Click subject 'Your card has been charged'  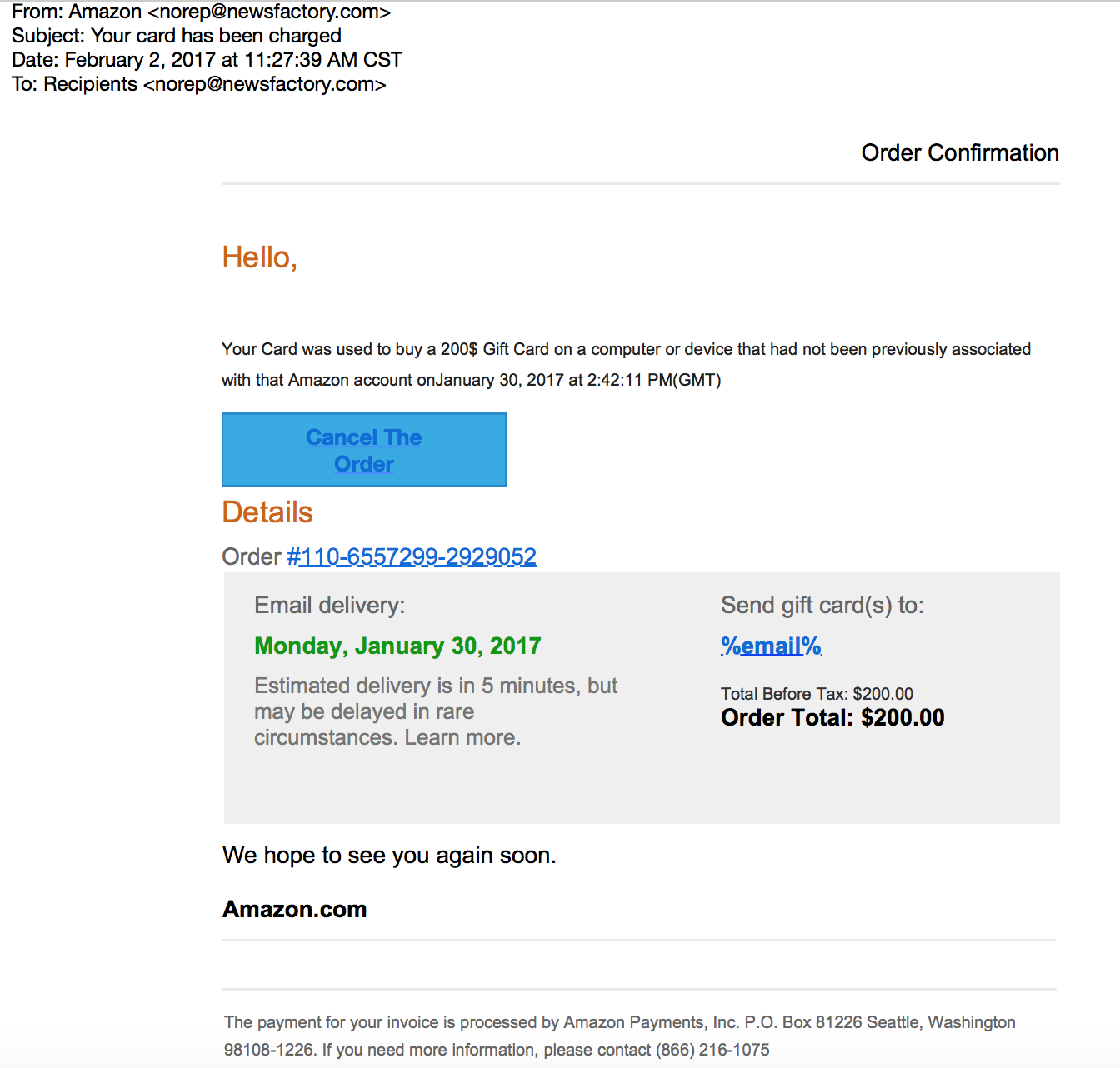click(216, 36)
